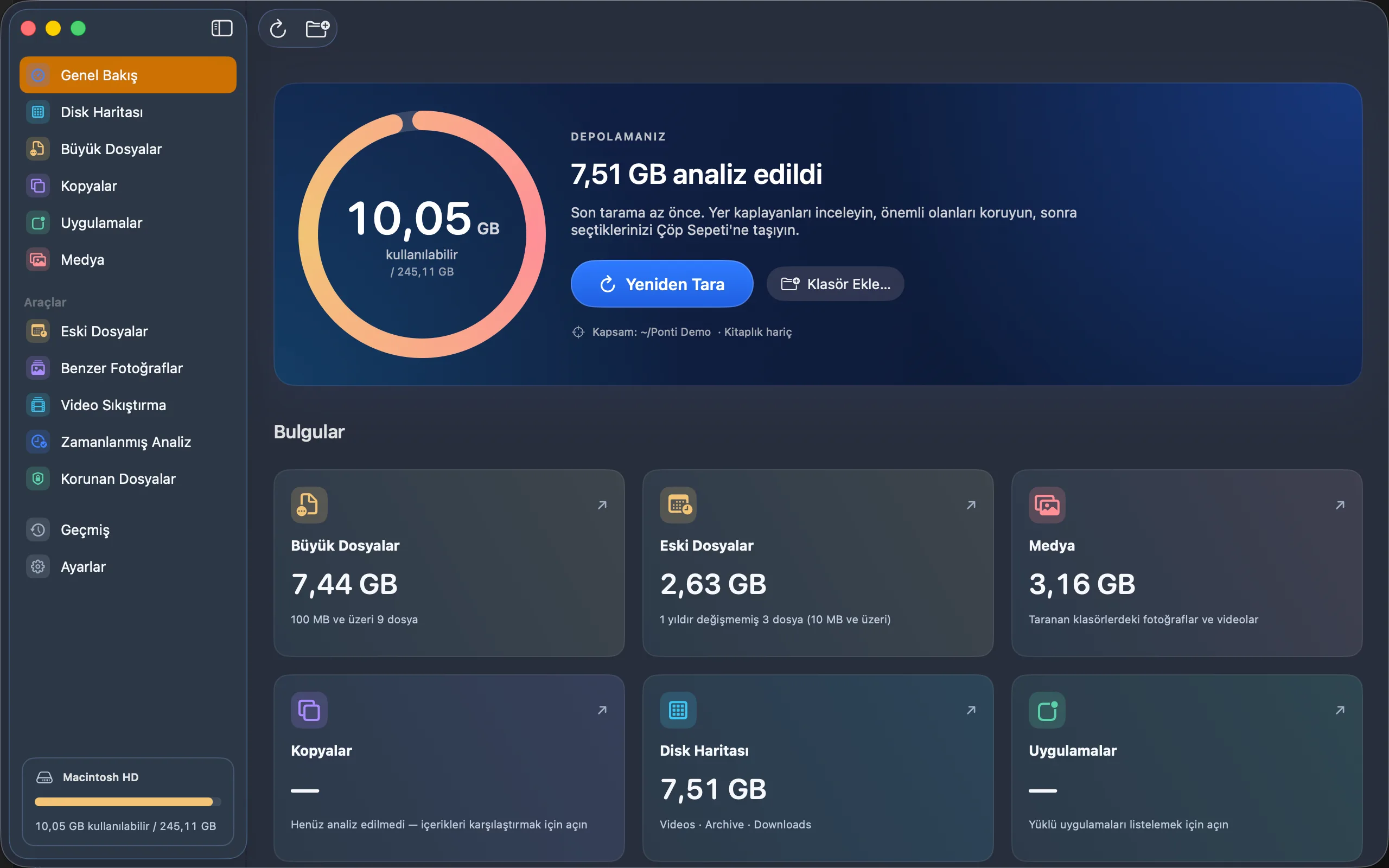Image resolution: width=1389 pixels, height=868 pixels.
Task: Open the Medya sidebar icon
Action: (38, 259)
